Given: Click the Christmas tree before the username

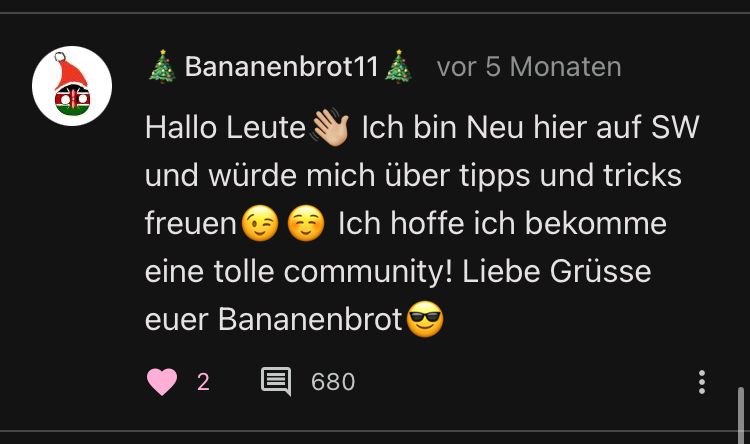Looking at the screenshot, I should (x=162, y=67).
